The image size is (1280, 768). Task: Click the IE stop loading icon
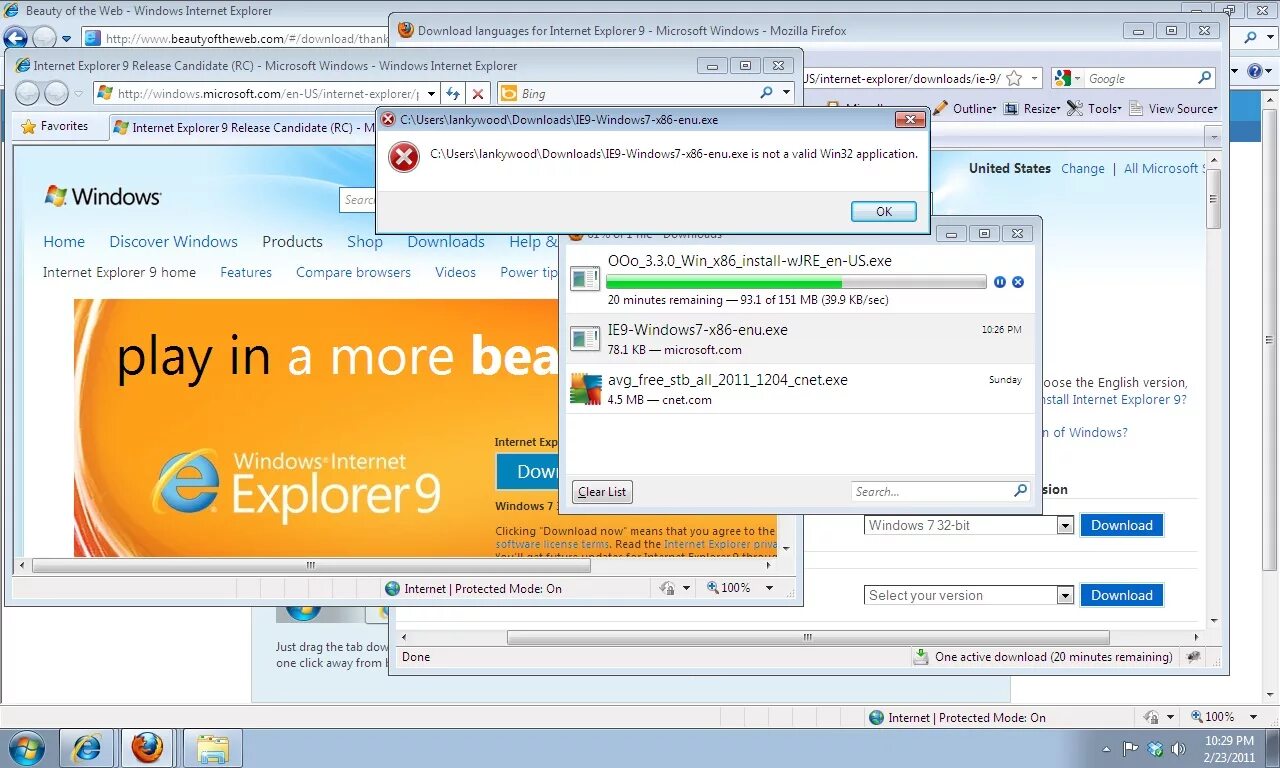coord(478,93)
